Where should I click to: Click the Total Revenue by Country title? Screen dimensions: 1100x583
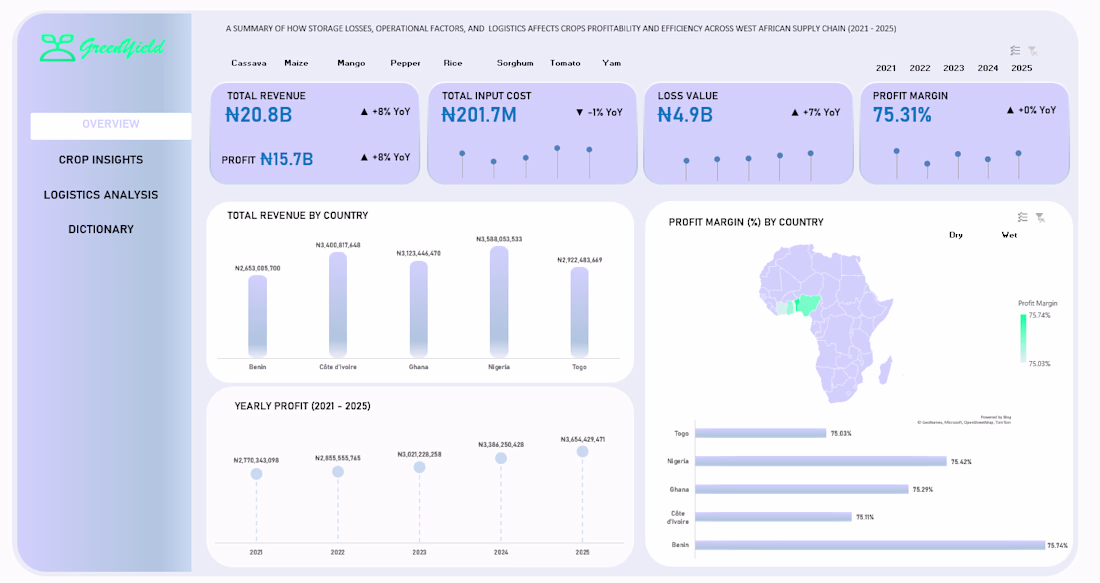297,215
